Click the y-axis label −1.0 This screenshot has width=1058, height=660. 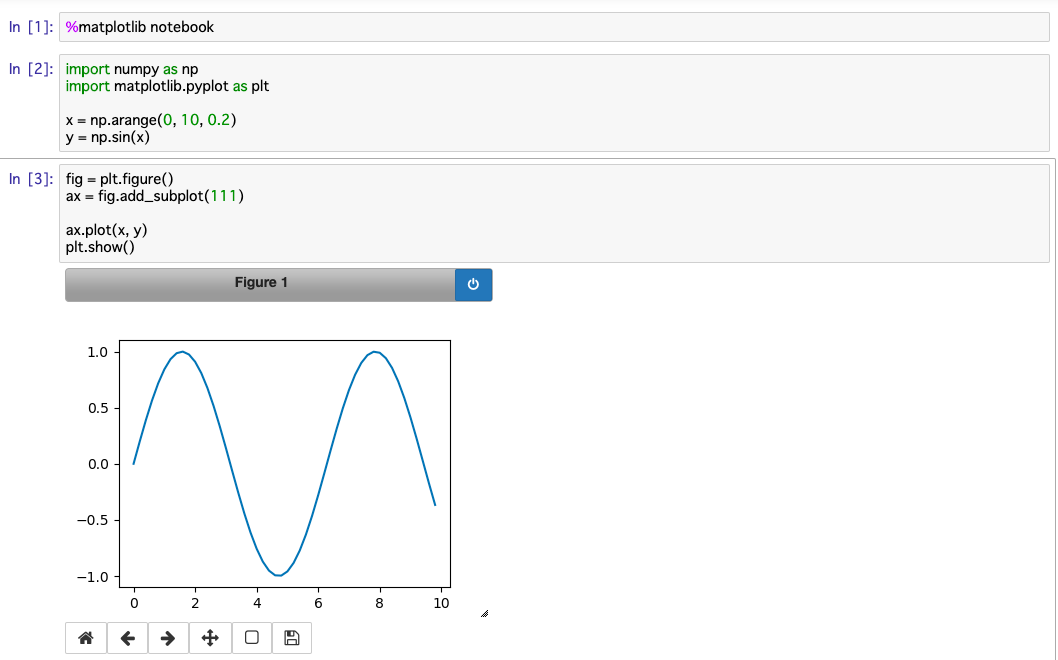92,577
